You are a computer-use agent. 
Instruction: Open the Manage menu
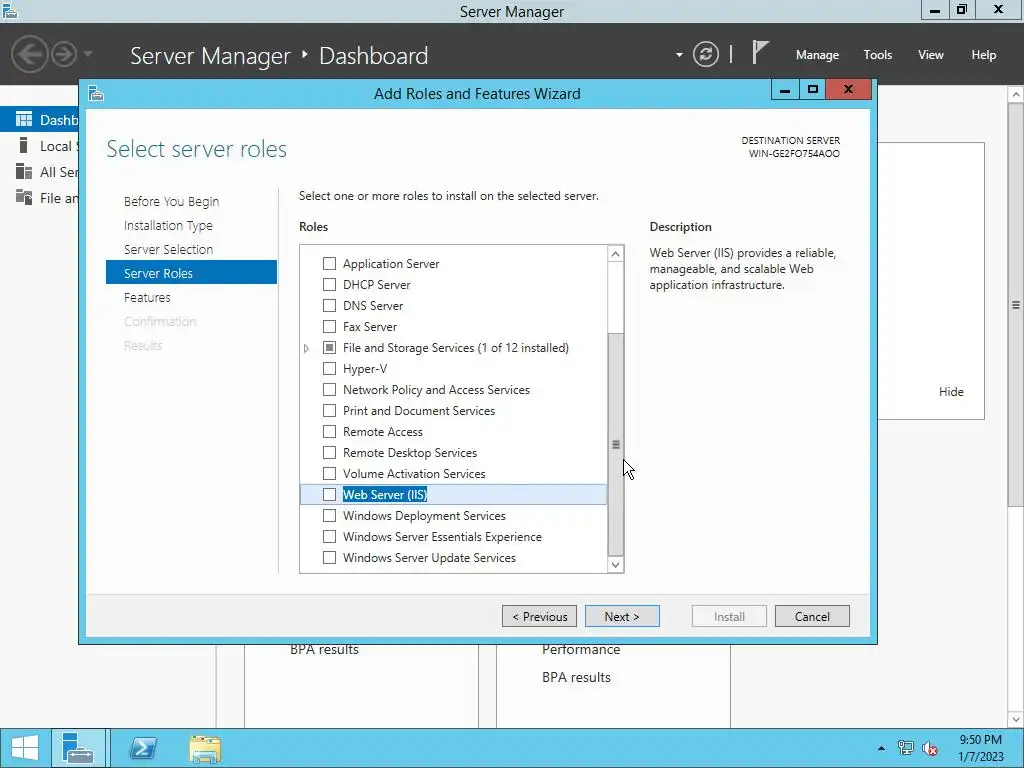(817, 55)
